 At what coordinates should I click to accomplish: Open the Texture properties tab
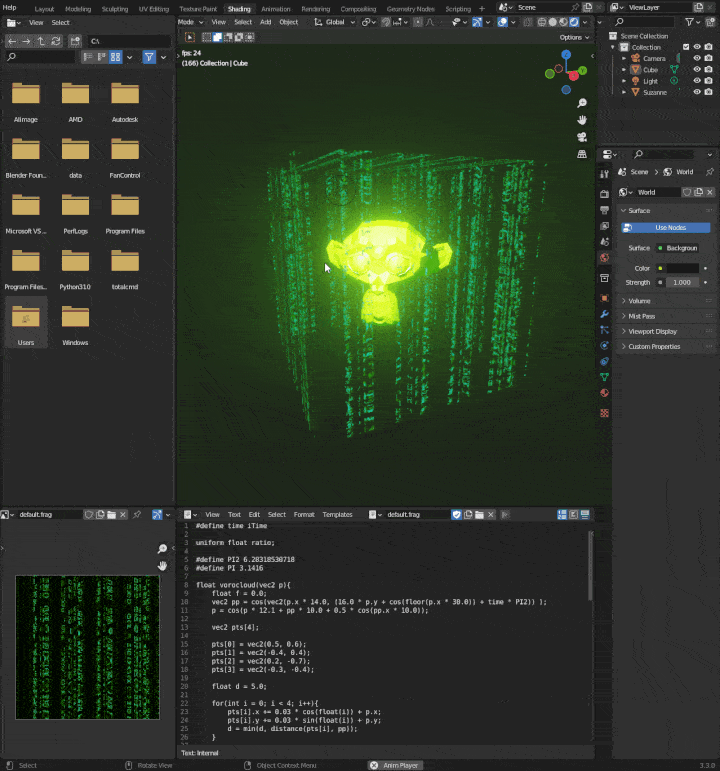[604, 413]
